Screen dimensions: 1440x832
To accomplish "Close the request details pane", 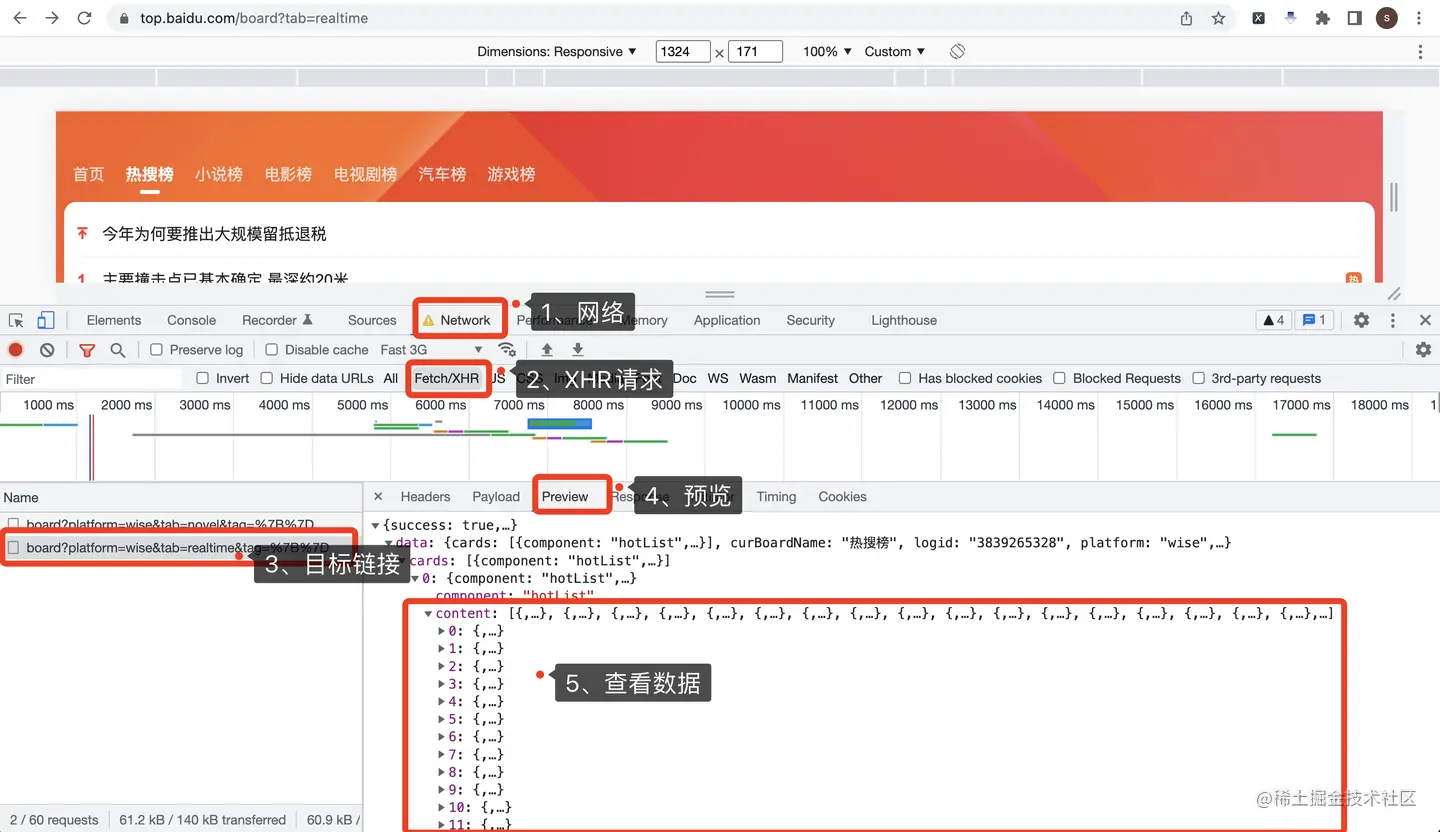I will click(x=378, y=496).
